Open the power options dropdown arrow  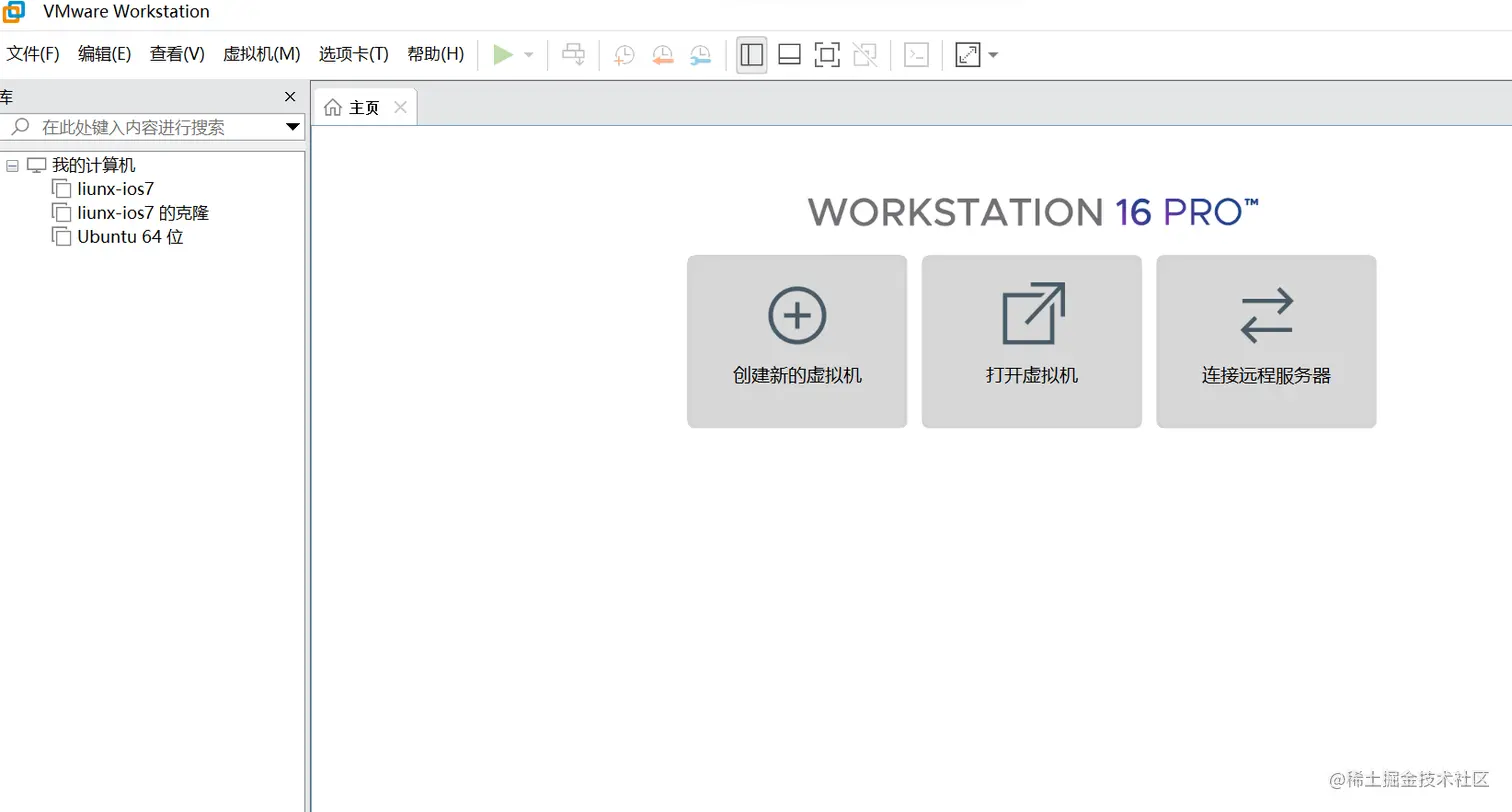point(529,55)
